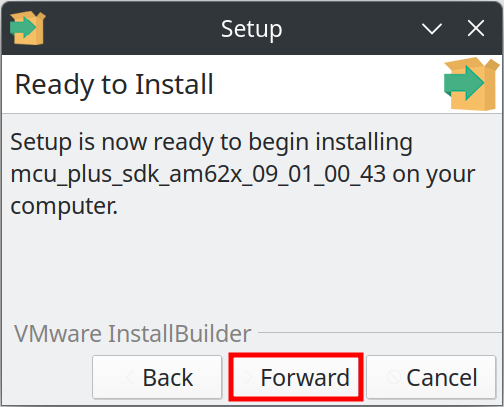This screenshot has width=504, height=407.
Task: Click the "Setup" title bar text
Action: pos(252,29)
